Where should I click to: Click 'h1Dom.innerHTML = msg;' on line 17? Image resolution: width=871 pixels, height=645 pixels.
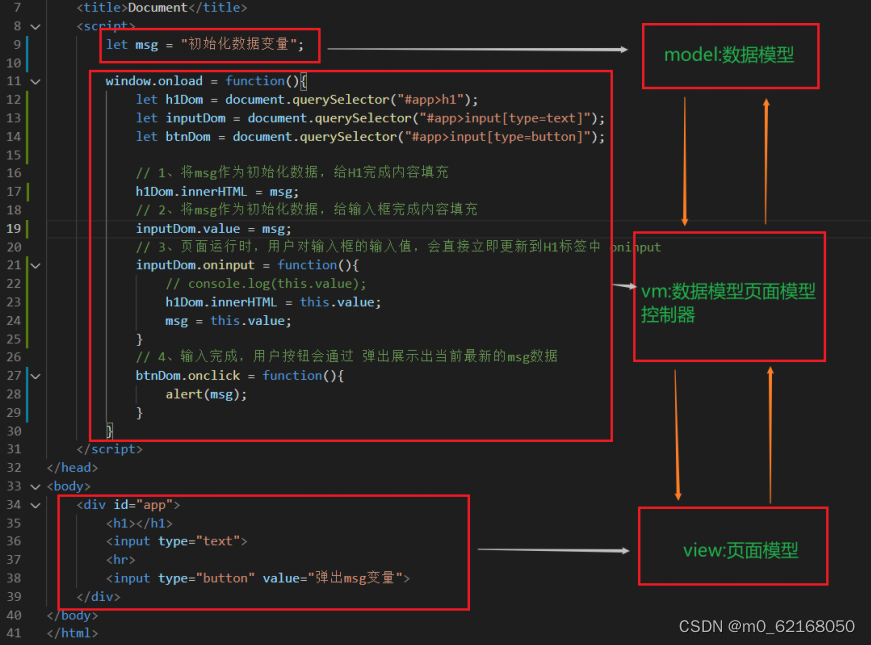(217, 192)
